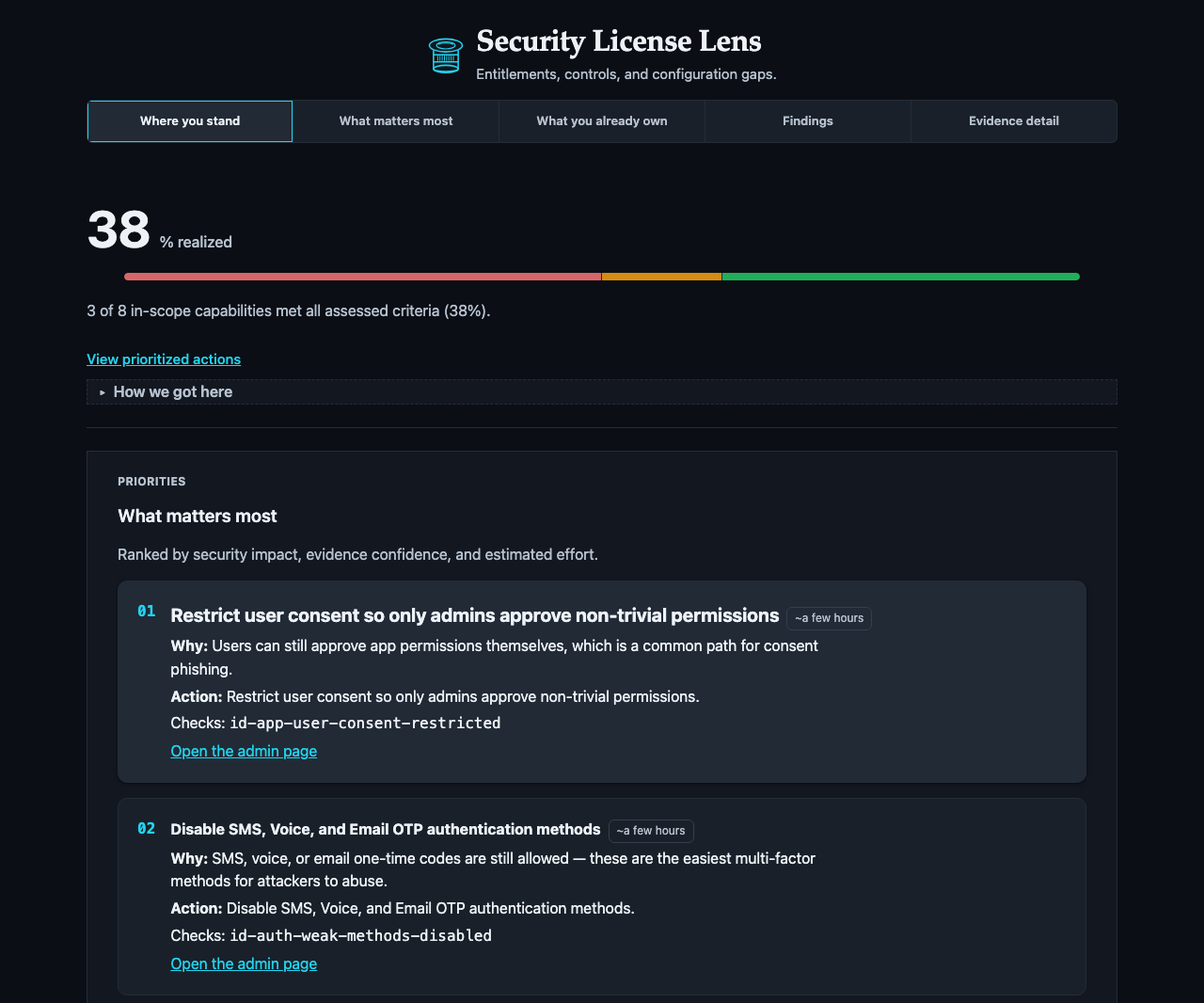Open the What matters most tab
Image resolution: width=1204 pixels, height=1003 pixels.
(396, 121)
